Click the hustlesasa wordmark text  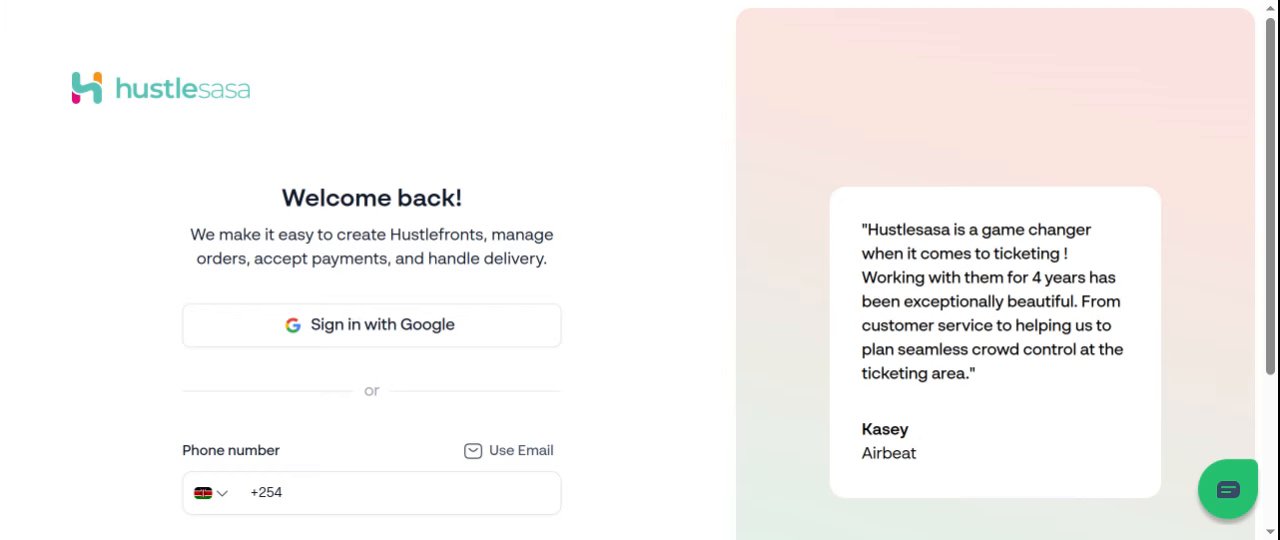point(182,89)
